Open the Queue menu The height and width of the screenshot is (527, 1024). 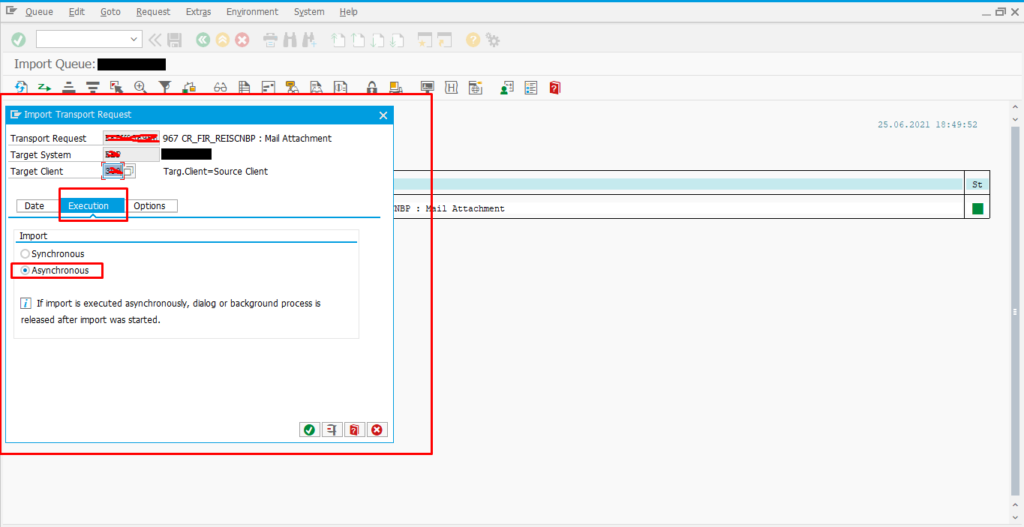[39, 12]
